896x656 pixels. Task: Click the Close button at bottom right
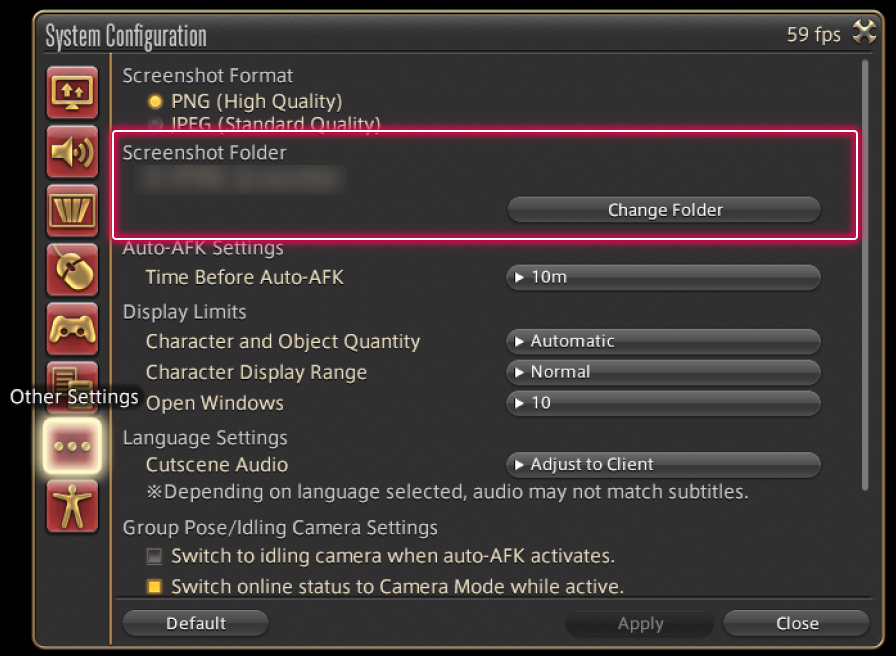pos(796,624)
